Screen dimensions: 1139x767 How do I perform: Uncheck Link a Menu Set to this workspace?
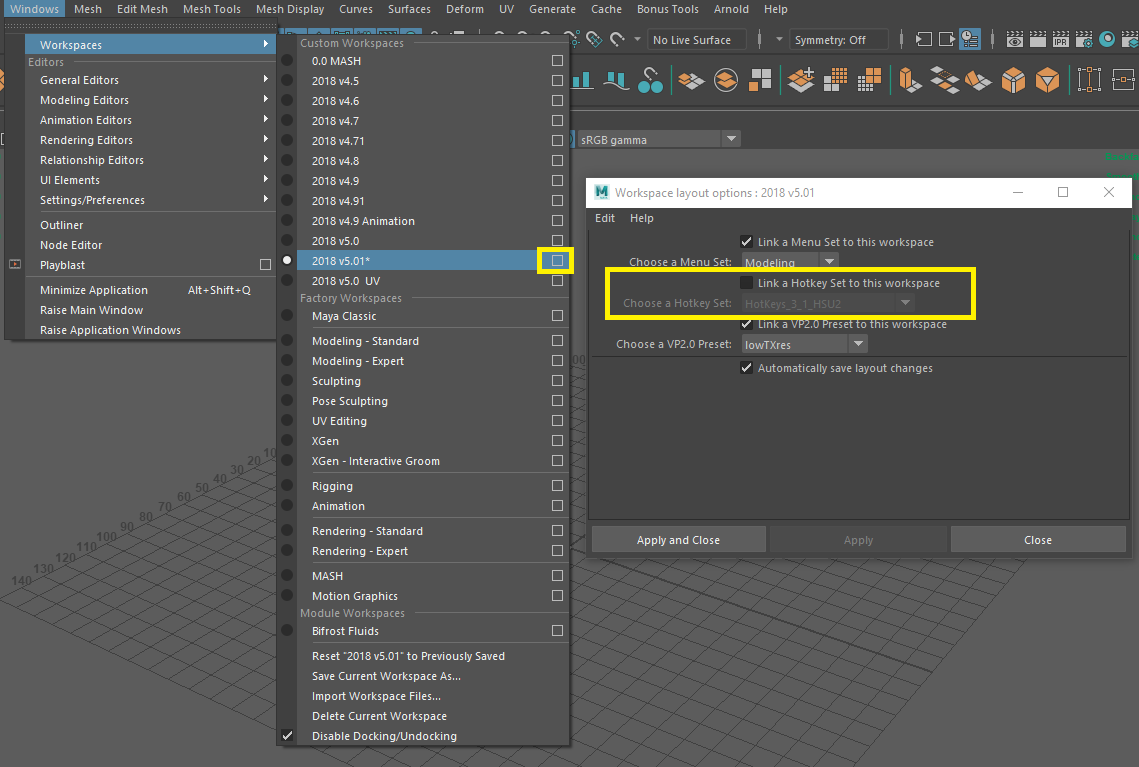click(746, 241)
